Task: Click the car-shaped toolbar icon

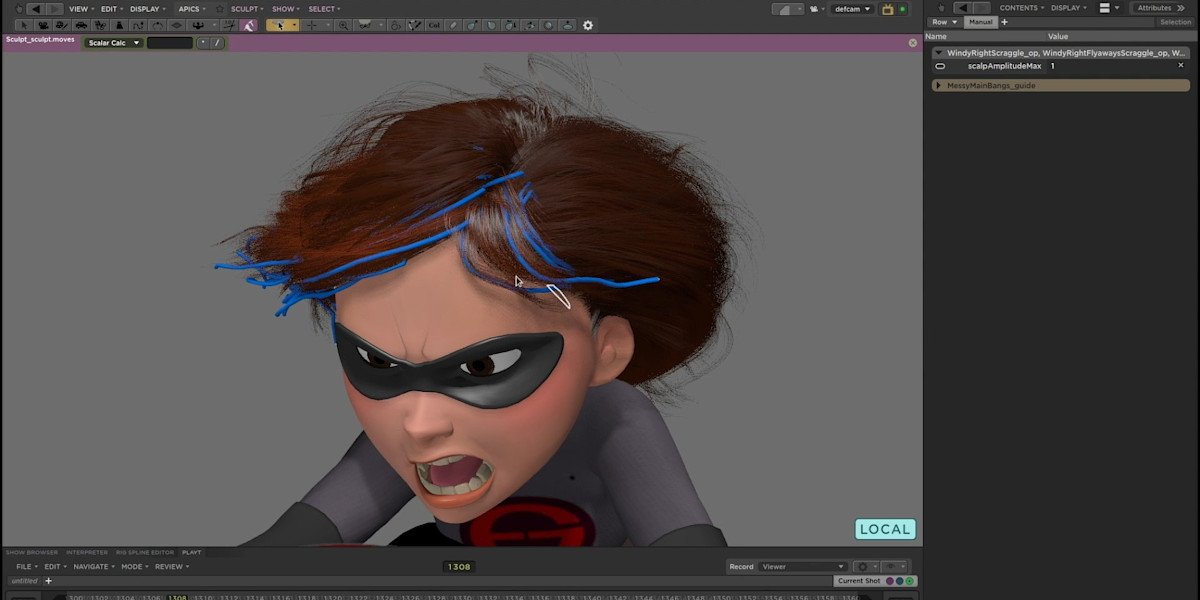Action: (x=81, y=25)
